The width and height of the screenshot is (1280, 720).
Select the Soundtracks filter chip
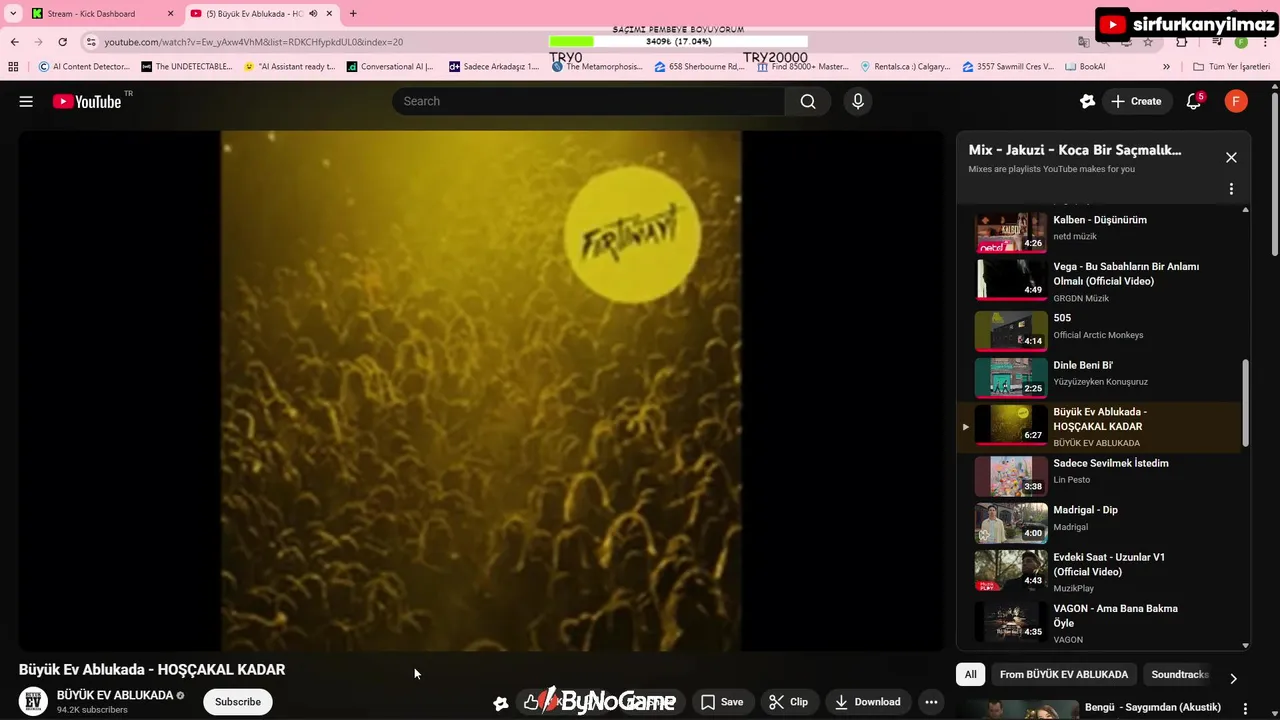1180,675
